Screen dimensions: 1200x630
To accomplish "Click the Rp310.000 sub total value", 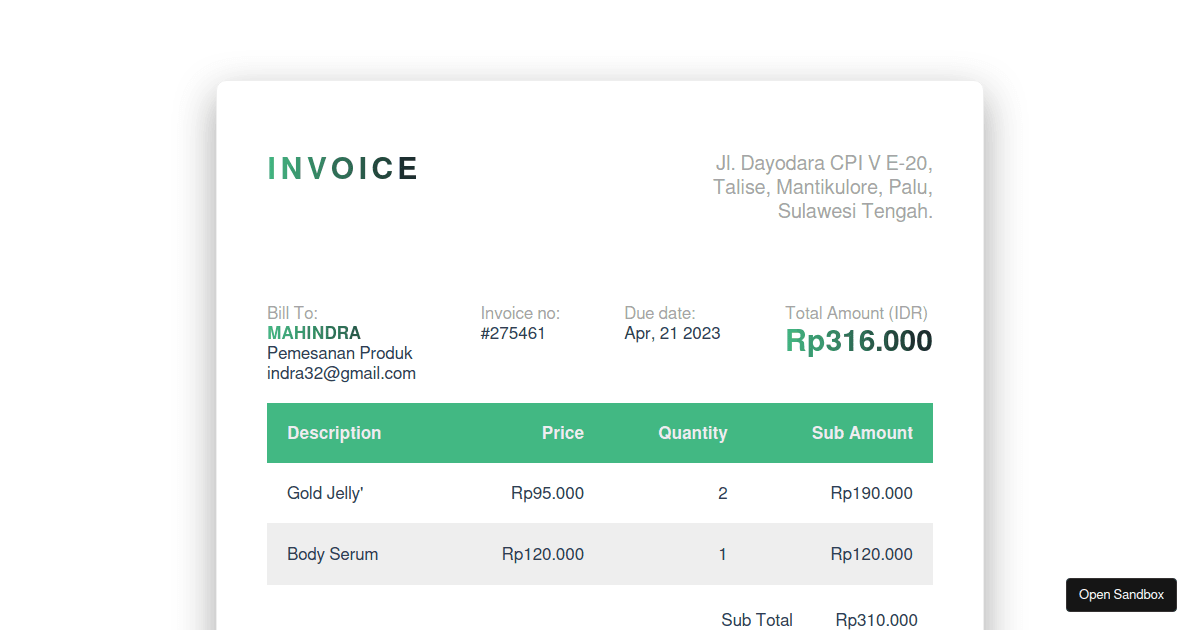I will (x=877, y=620).
